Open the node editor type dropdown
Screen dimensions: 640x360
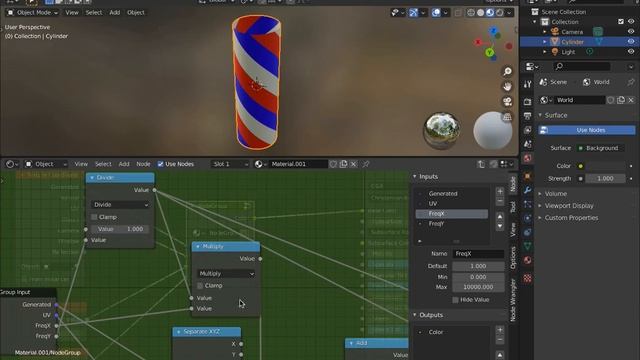(12, 164)
